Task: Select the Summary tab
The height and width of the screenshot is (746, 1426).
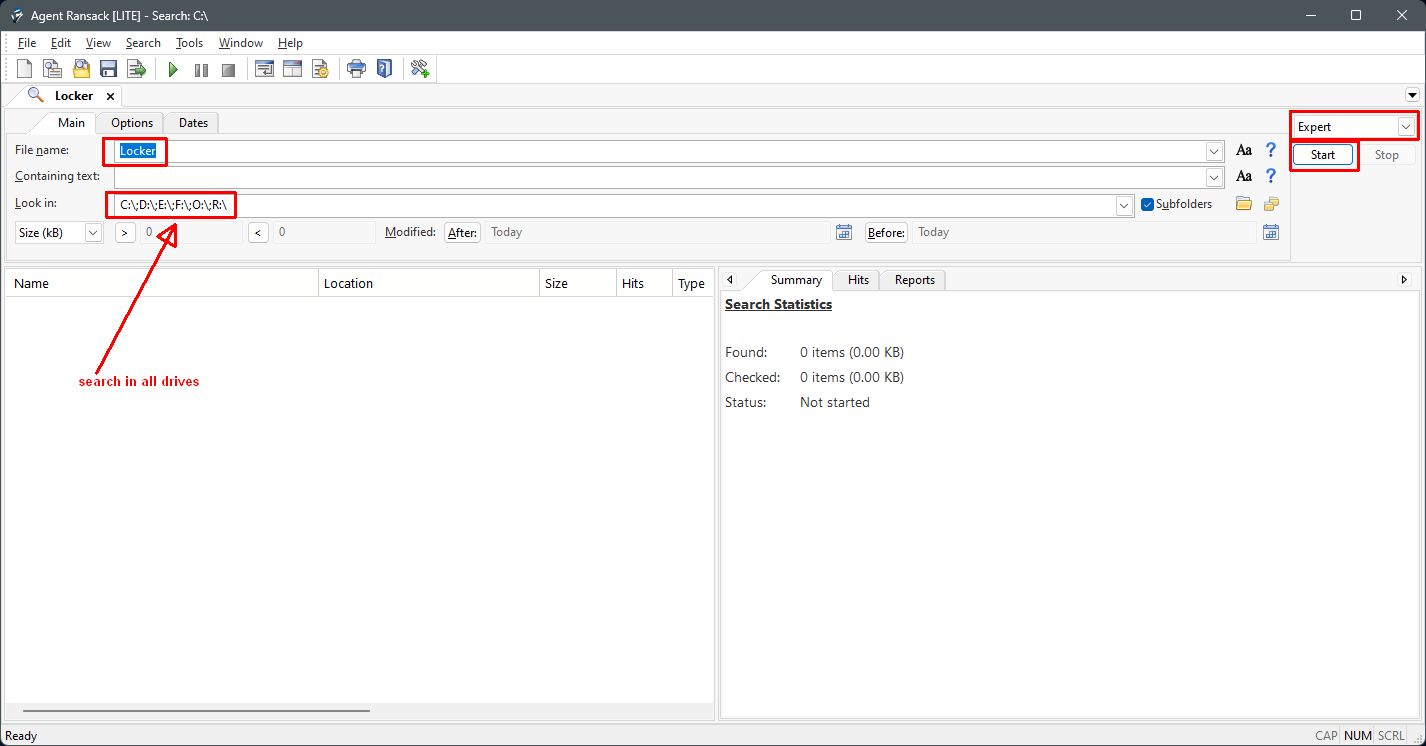Action: [x=796, y=280]
